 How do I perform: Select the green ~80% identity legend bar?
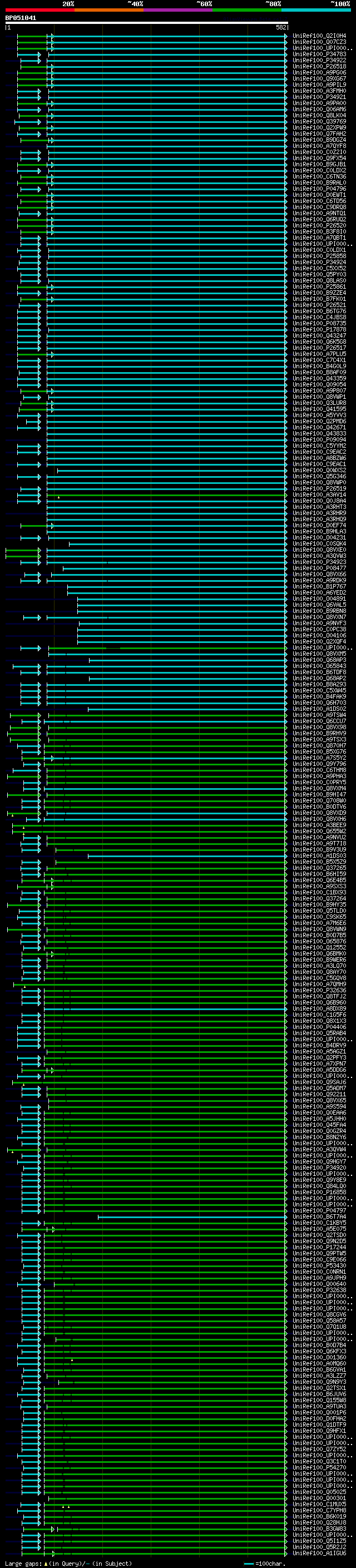coord(247,10)
